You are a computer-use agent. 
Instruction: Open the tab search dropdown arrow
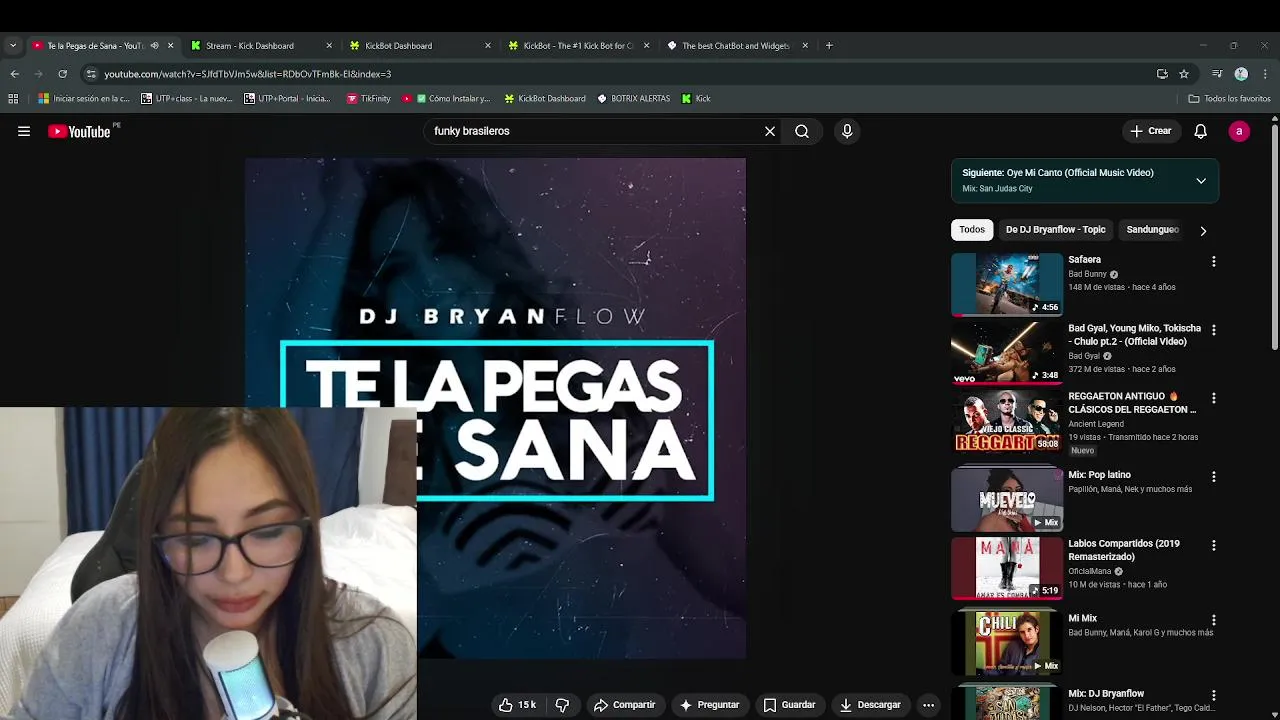click(x=13, y=45)
